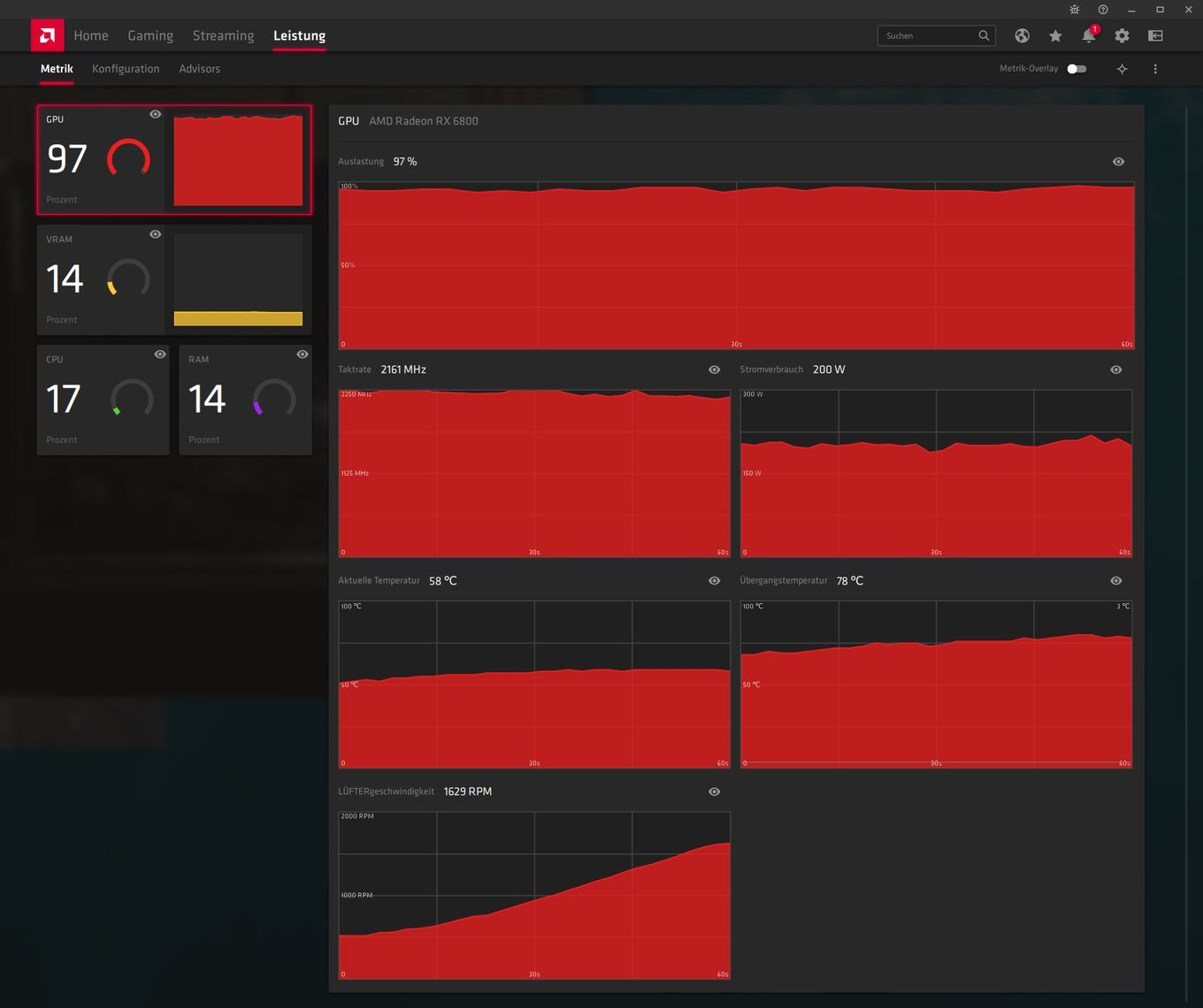Click the magnifier search icon
Viewport: 1203px width, 1008px height.
984,35
